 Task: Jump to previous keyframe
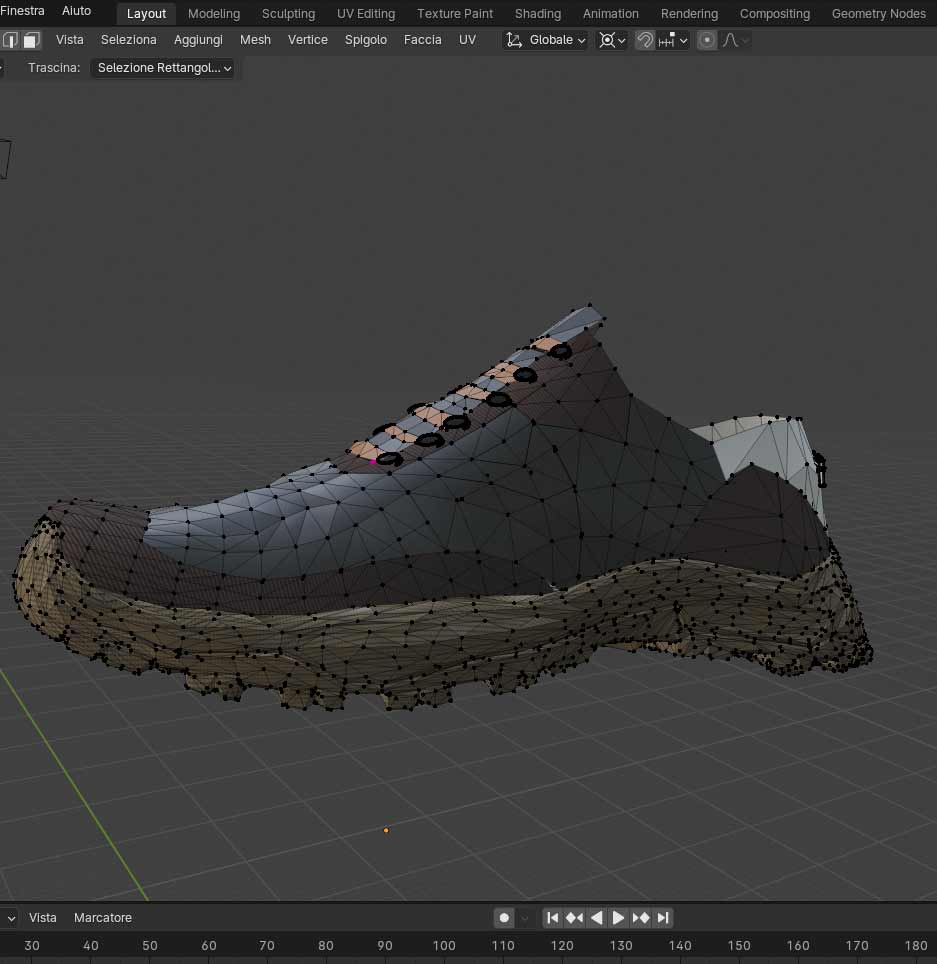click(574, 917)
